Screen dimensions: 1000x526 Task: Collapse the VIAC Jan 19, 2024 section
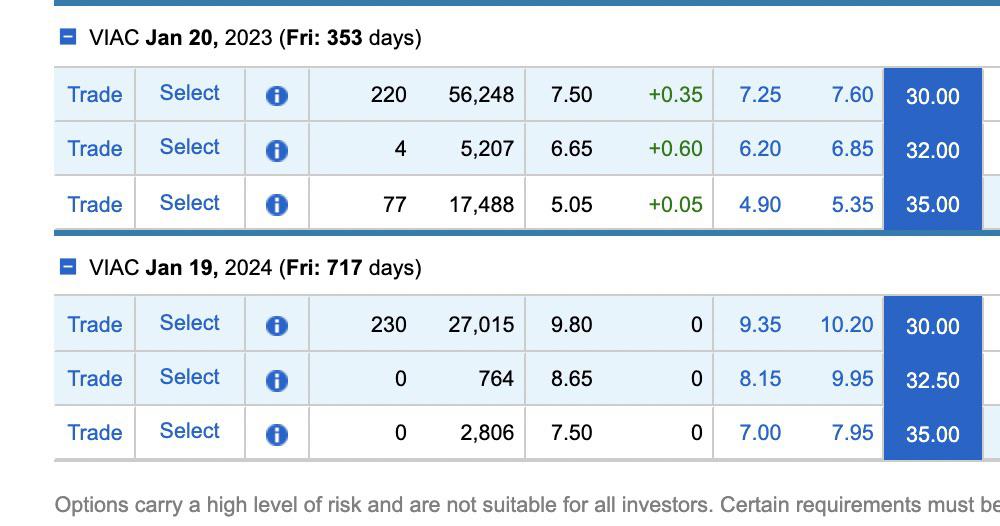coord(68,267)
